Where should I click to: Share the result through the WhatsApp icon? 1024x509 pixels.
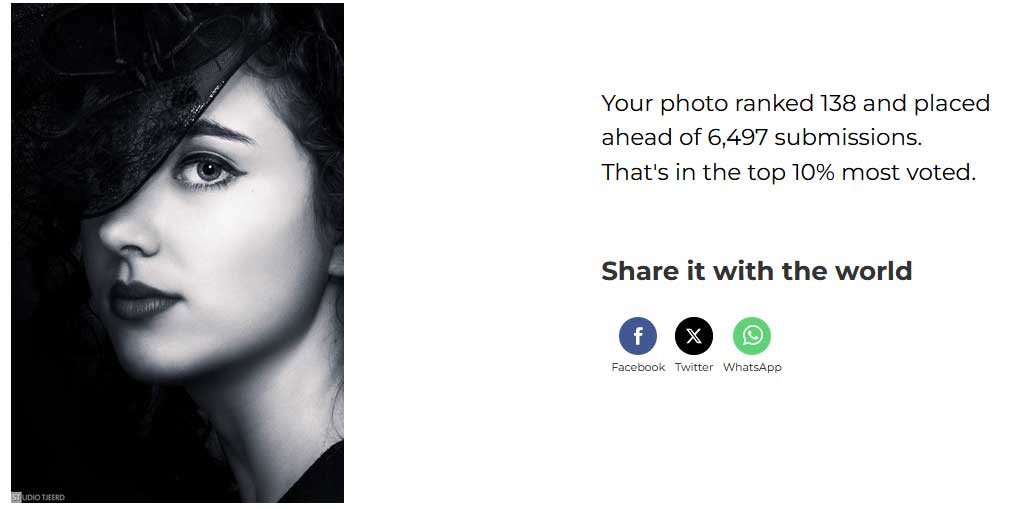tap(752, 336)
